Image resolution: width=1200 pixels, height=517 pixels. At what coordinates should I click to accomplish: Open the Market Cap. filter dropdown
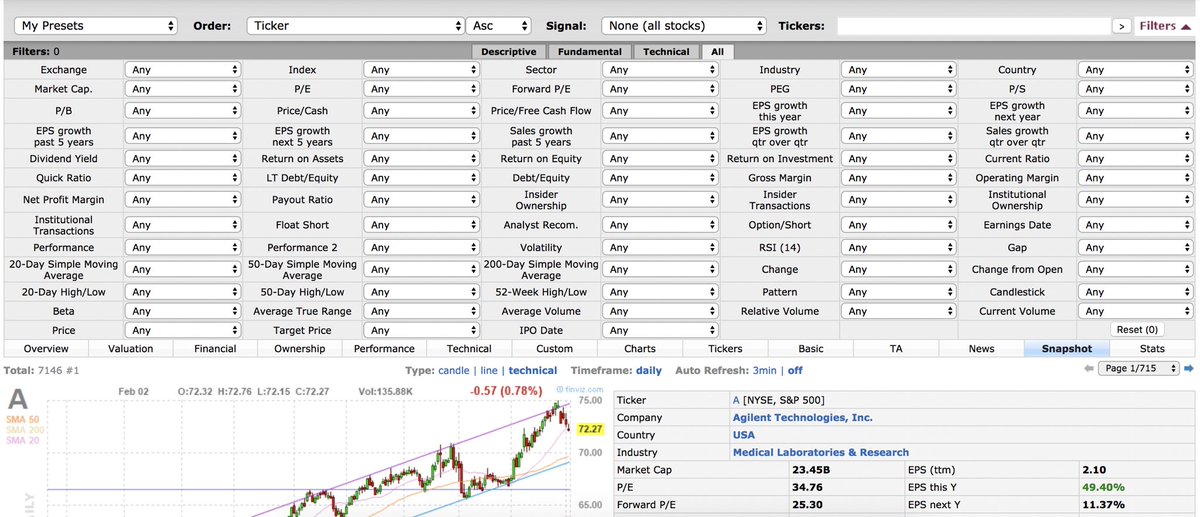[183, 89]
